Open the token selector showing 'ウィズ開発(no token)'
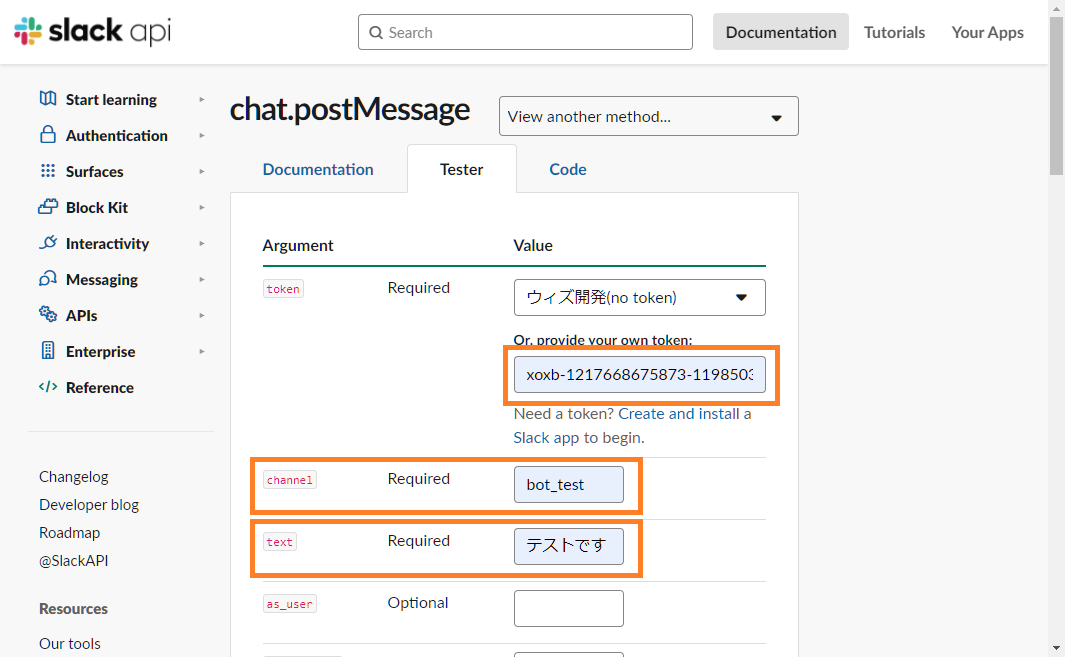Screen dimensions: 1065x657 point(639,297)
